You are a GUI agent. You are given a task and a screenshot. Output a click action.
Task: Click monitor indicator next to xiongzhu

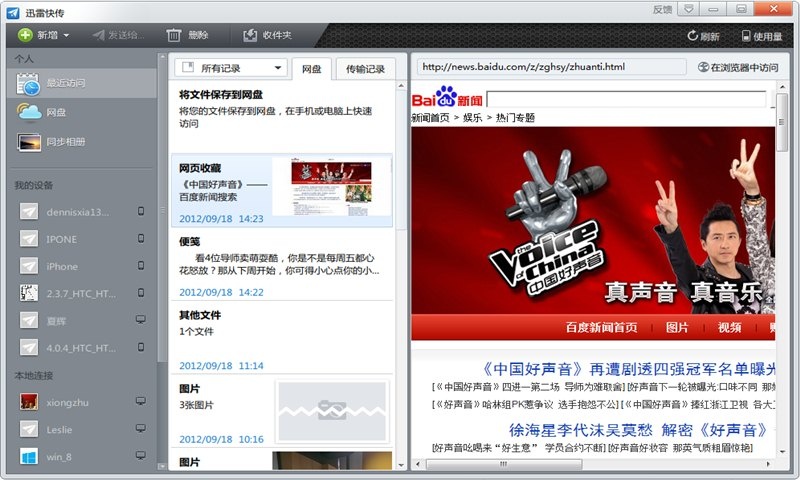141,401
